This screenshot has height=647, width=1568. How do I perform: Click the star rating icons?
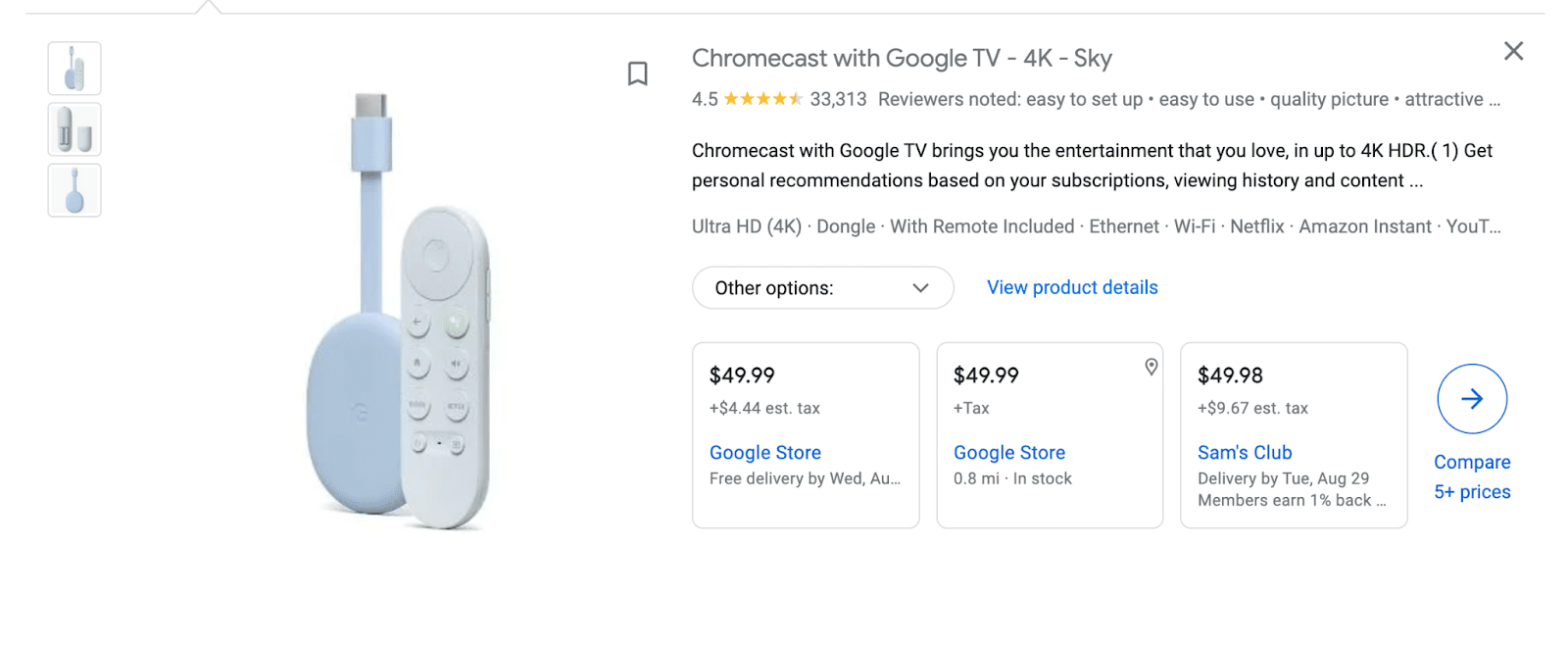click(x=762, y=99)
